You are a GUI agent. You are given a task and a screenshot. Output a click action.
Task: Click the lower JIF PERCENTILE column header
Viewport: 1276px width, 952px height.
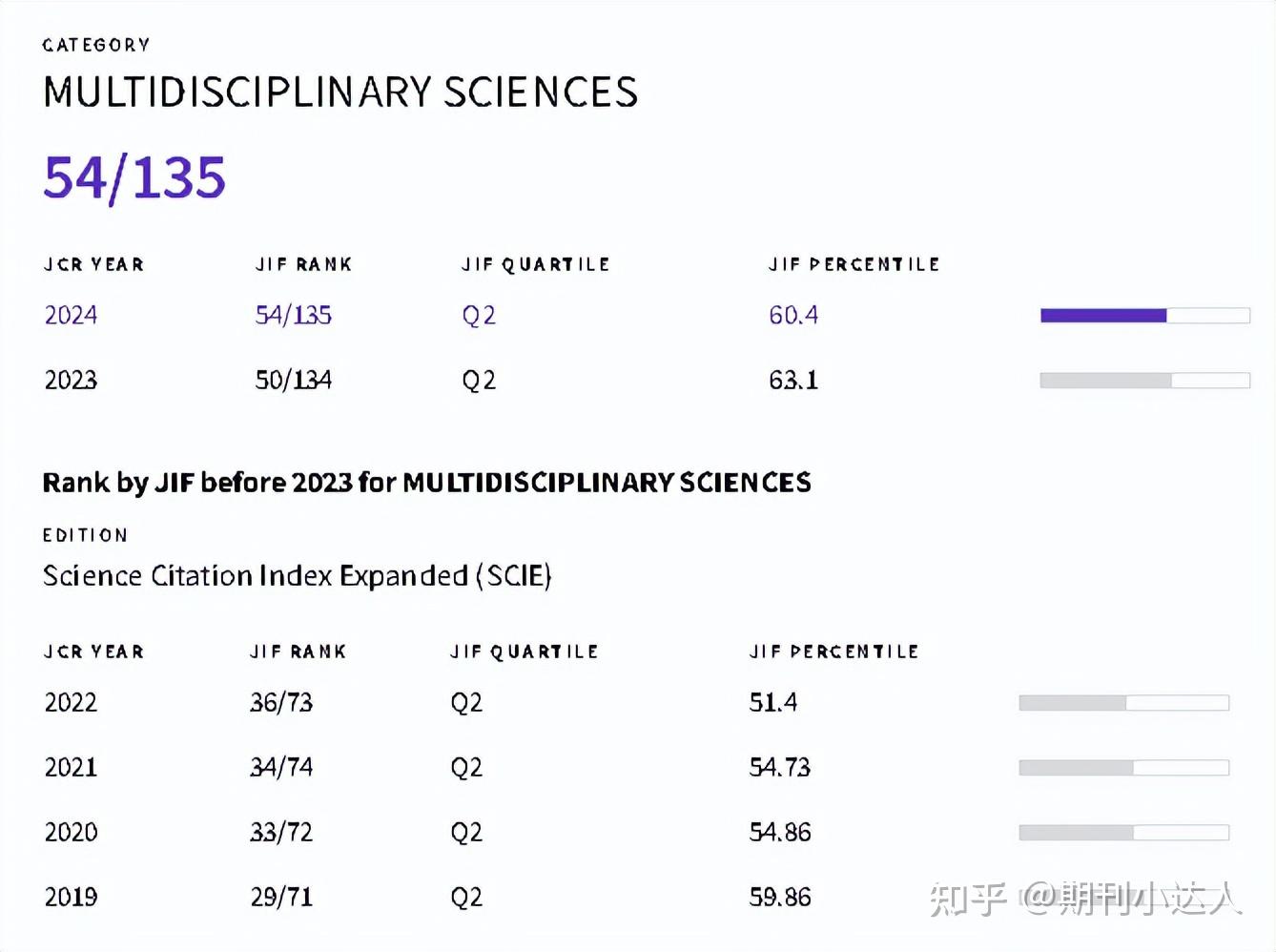834,652
